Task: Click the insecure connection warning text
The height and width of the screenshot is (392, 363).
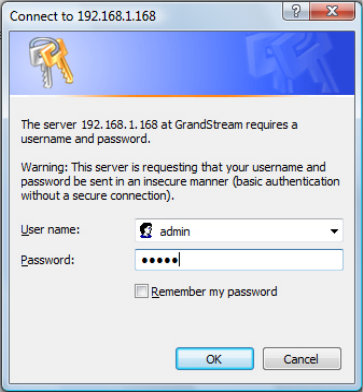Action: pos(180,181)
